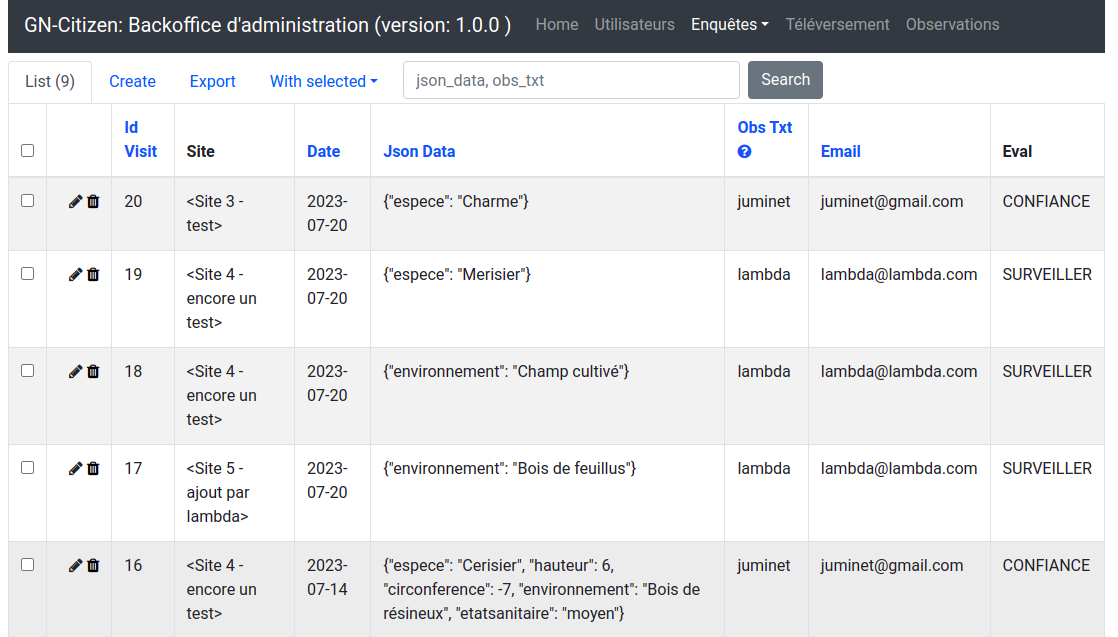
Task: Delete visit 20 using trash icon
Action: click(x=93, y=202)
